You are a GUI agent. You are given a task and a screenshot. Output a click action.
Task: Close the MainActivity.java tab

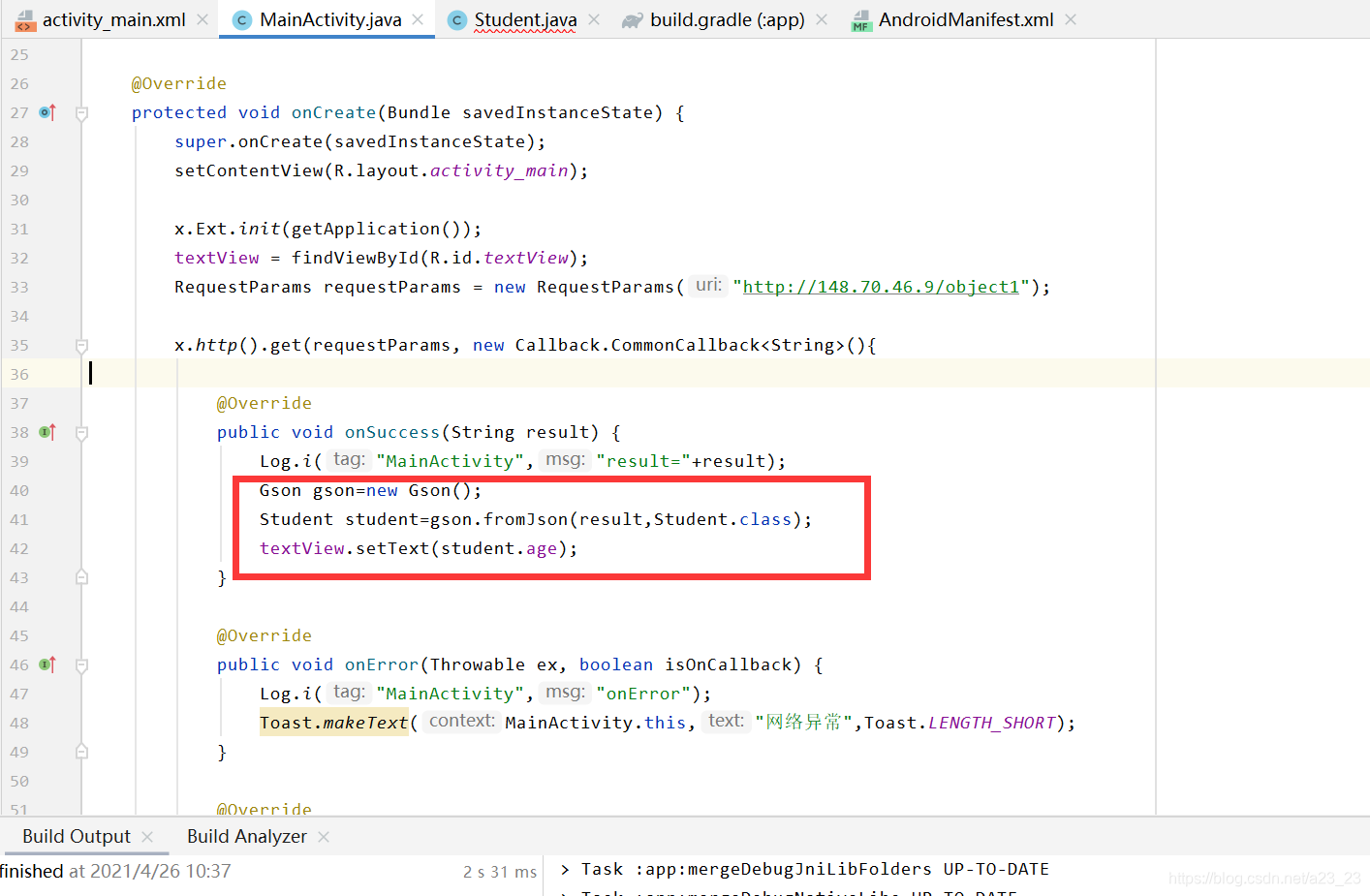pyautogui.click(x=418, y=19)
